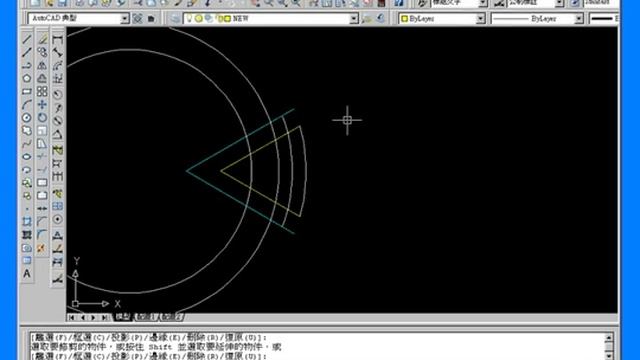The height and width of the screenshot is (360, 640).
Task: Open the lineweight dropdown
Action: [604, 19]
